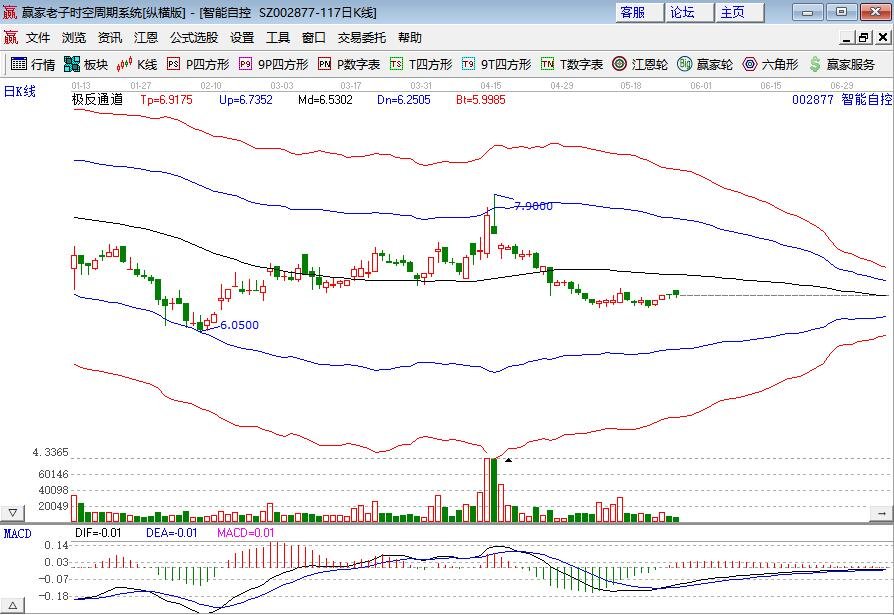The height and width of the screenshot is (615, 894).
Task: Click the 极反通道 indicator label
Action: [x=97, y=99]
